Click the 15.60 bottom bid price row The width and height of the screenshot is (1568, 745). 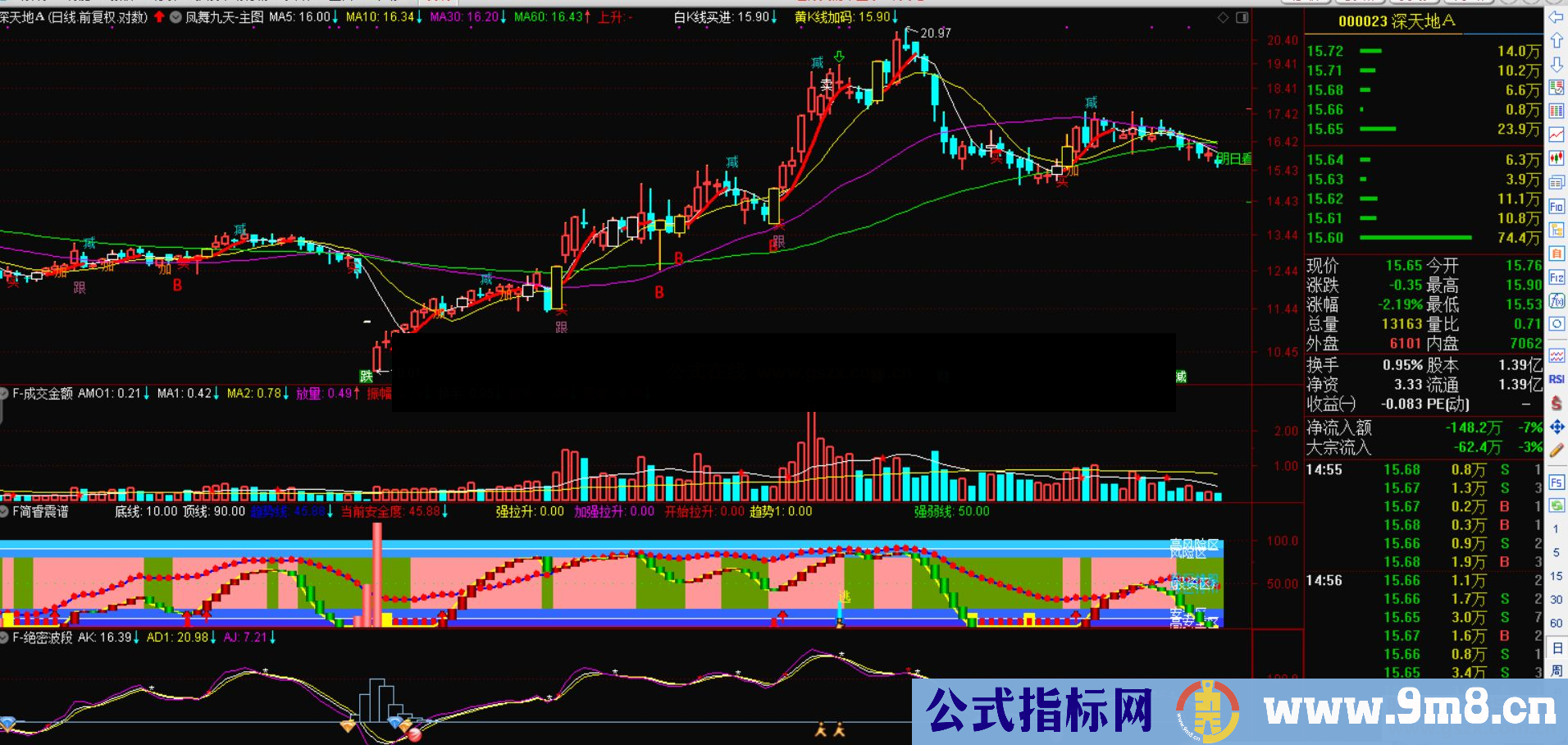tap(1424, 238)
